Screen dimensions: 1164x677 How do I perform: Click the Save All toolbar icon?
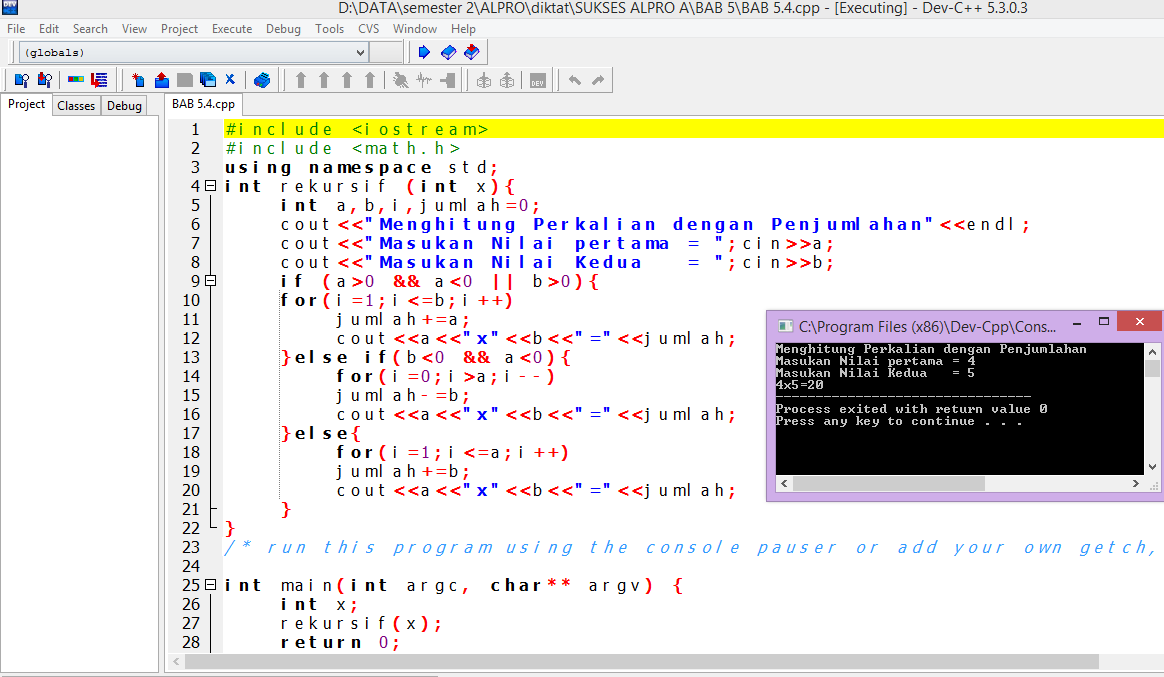pyautogui.click(x=208, y=80)
